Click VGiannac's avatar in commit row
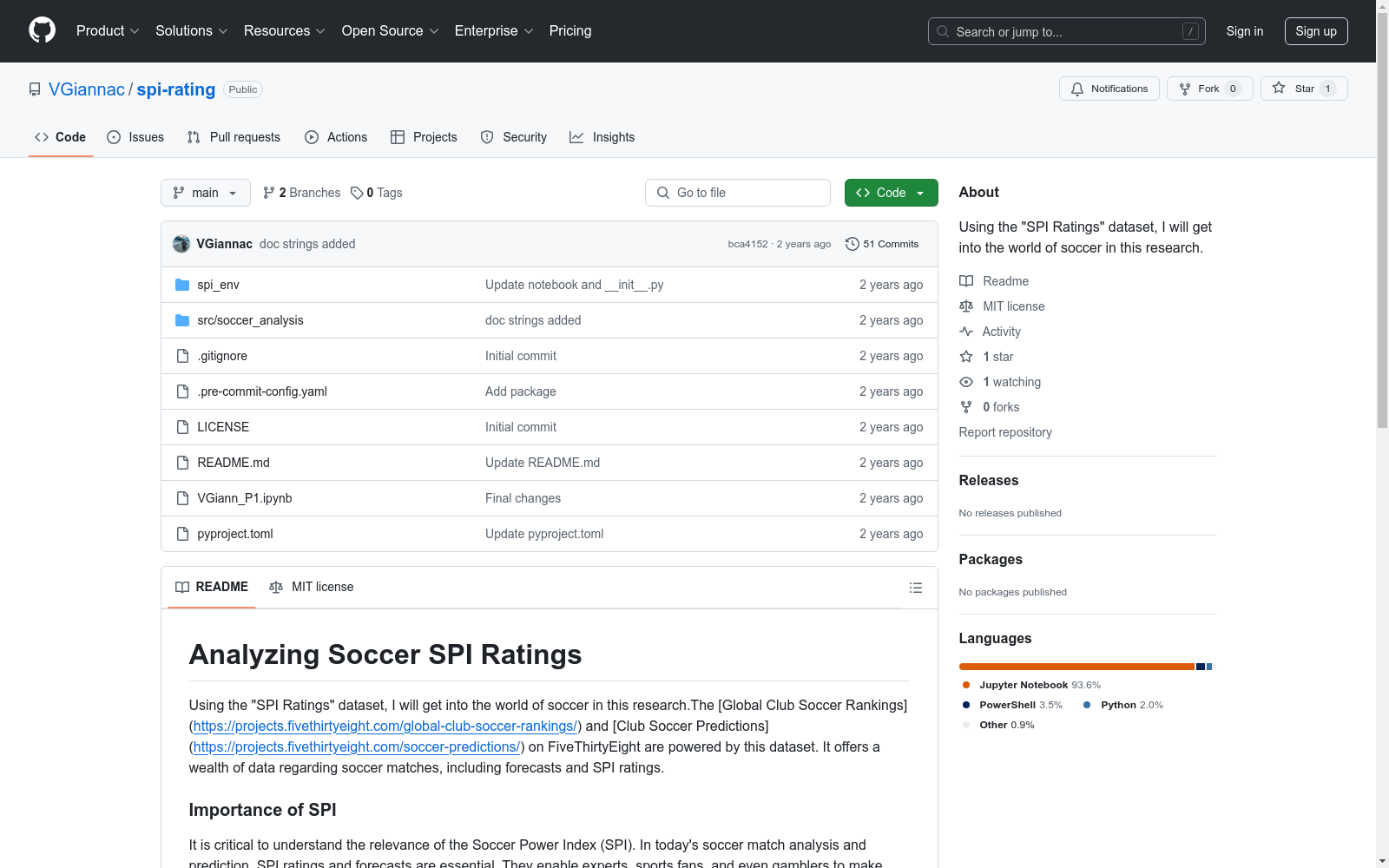This screenshot has height=868, width=1389. point(181,244)
